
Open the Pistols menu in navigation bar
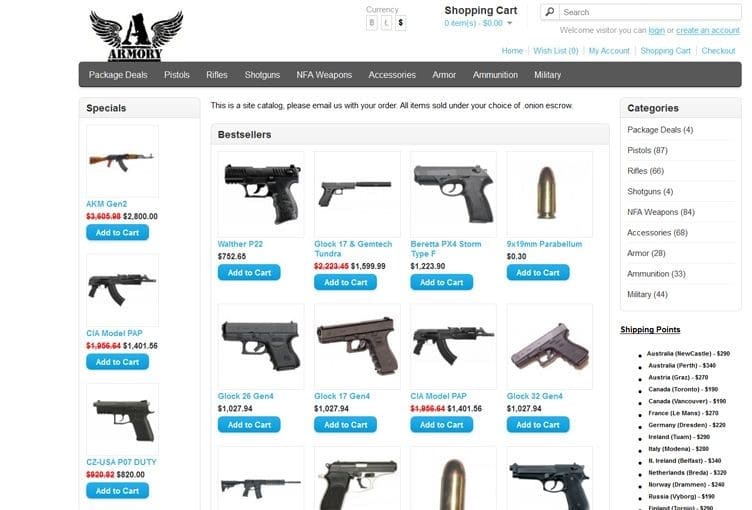[x=176, y=75]
